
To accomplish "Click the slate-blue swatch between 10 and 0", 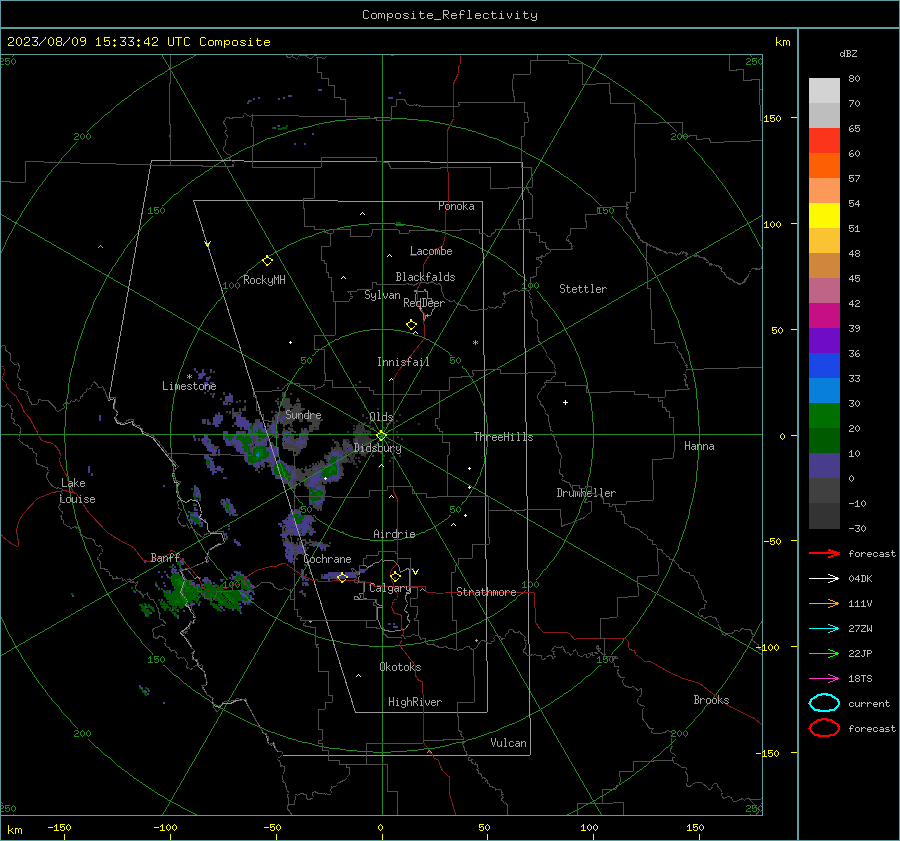I will click(824, 466).
